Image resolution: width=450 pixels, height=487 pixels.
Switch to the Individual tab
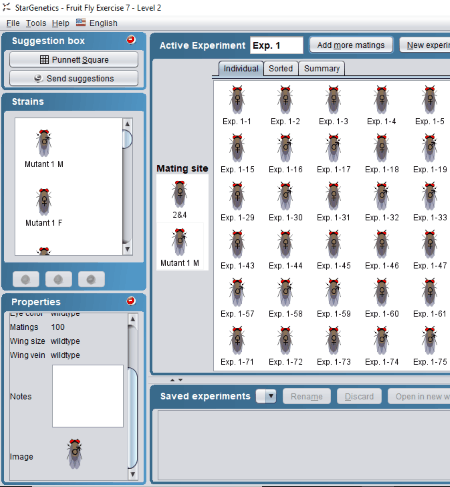(x=241, y=68)
